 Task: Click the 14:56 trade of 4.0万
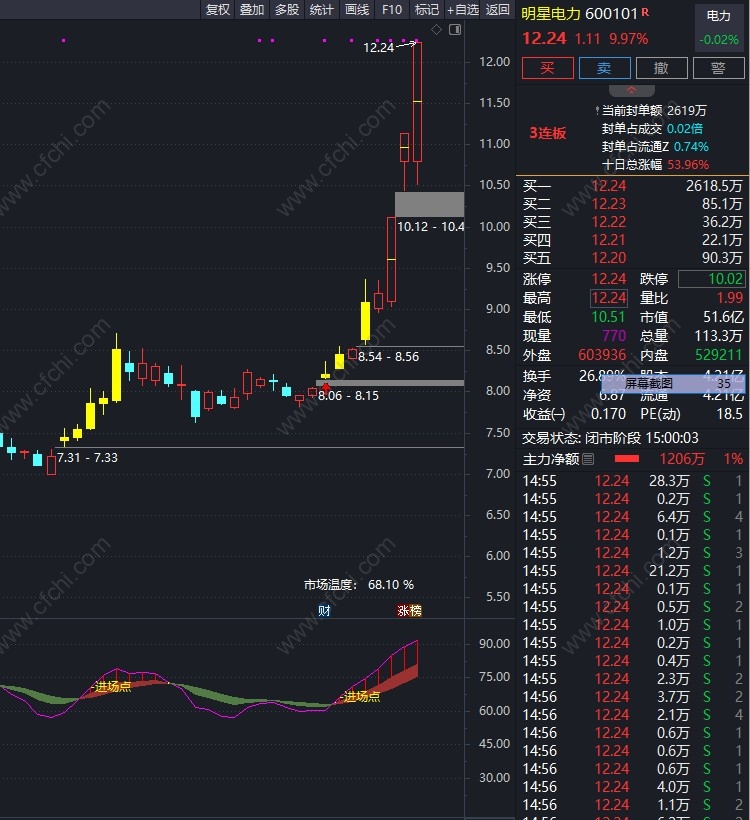tap(632, 787)
